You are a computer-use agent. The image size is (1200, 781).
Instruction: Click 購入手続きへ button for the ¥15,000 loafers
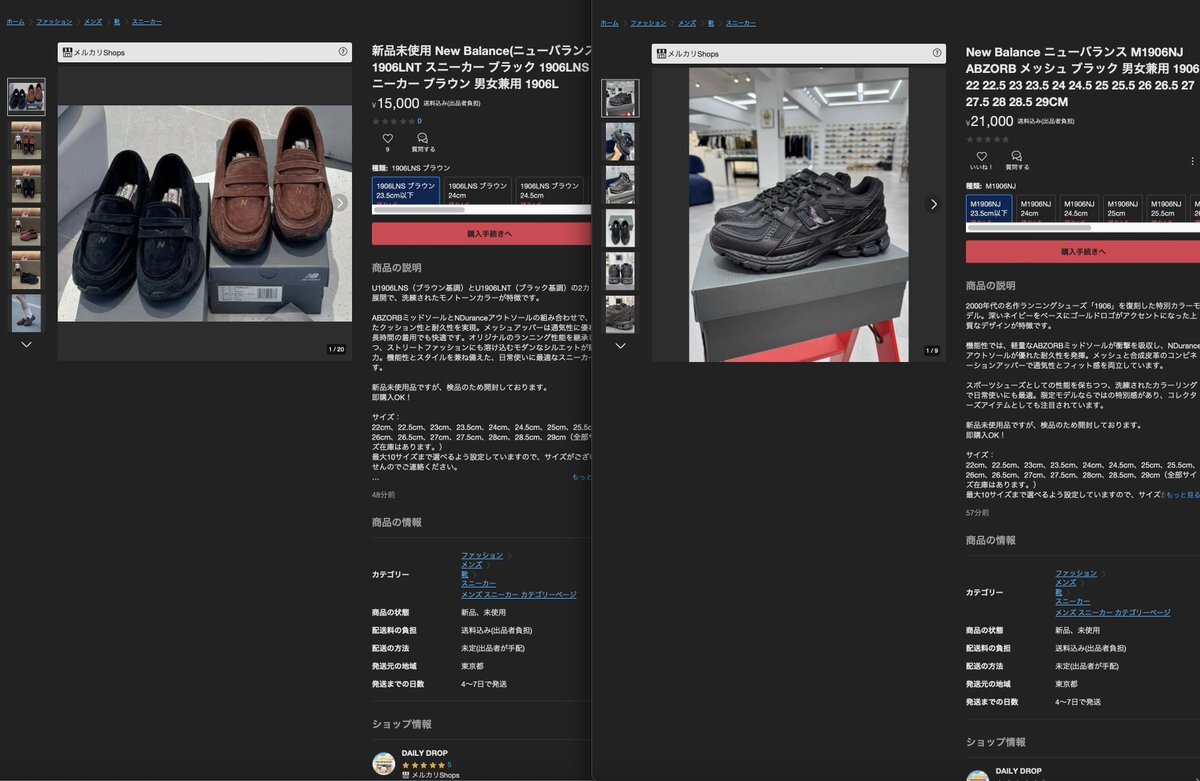pyautogui.click(x=482, y=234)
